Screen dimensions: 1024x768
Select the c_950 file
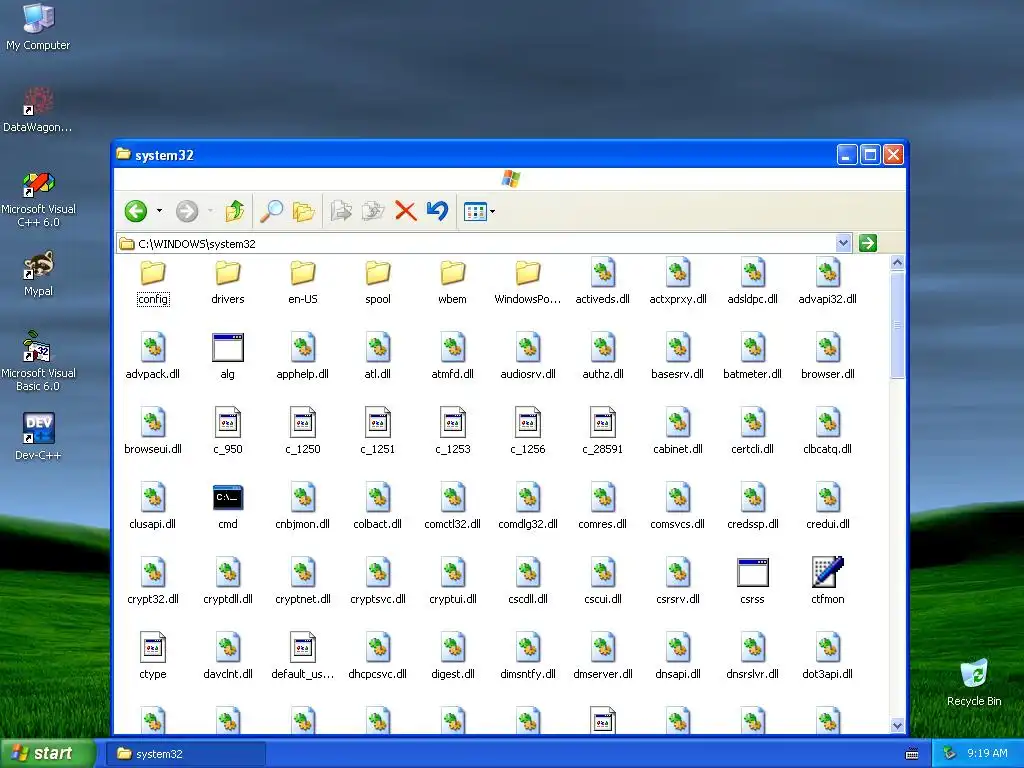(x=228, y=432)
